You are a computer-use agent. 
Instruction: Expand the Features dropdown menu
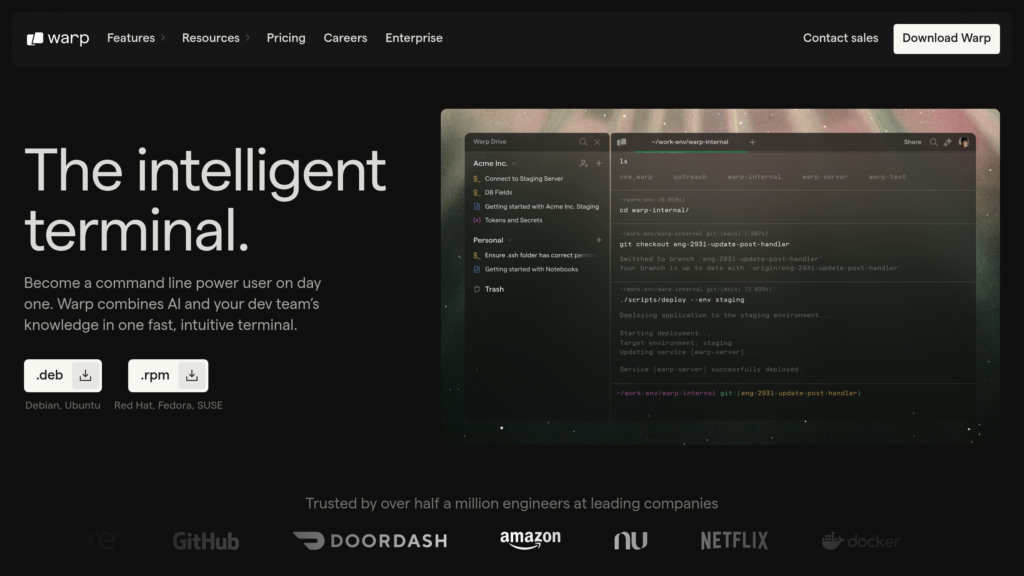coord(136,38)
